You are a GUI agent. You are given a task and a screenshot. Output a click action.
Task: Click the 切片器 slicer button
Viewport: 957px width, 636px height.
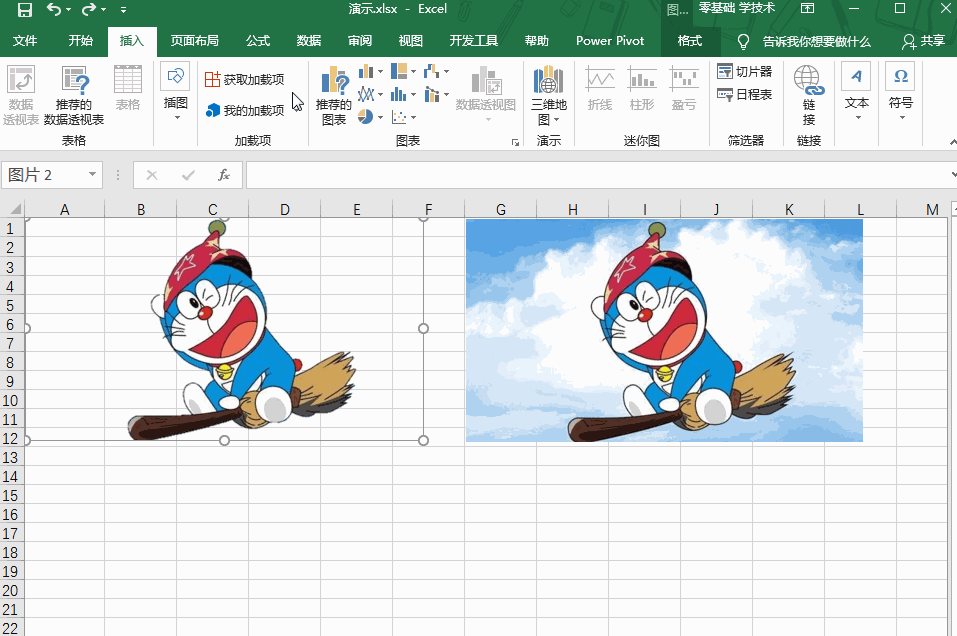click(745, 71)
